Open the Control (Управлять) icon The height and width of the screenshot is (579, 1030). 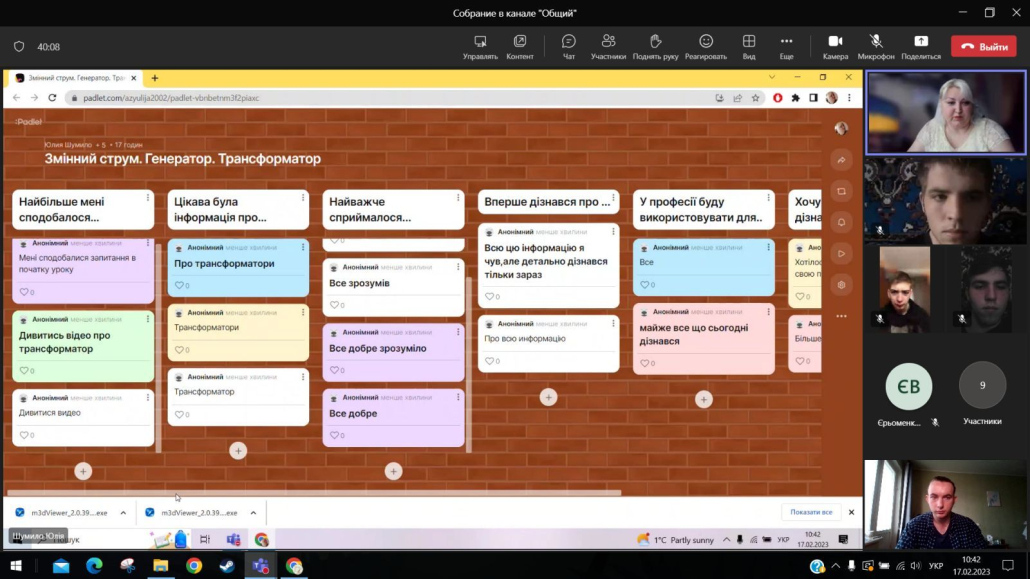(480, 42)
